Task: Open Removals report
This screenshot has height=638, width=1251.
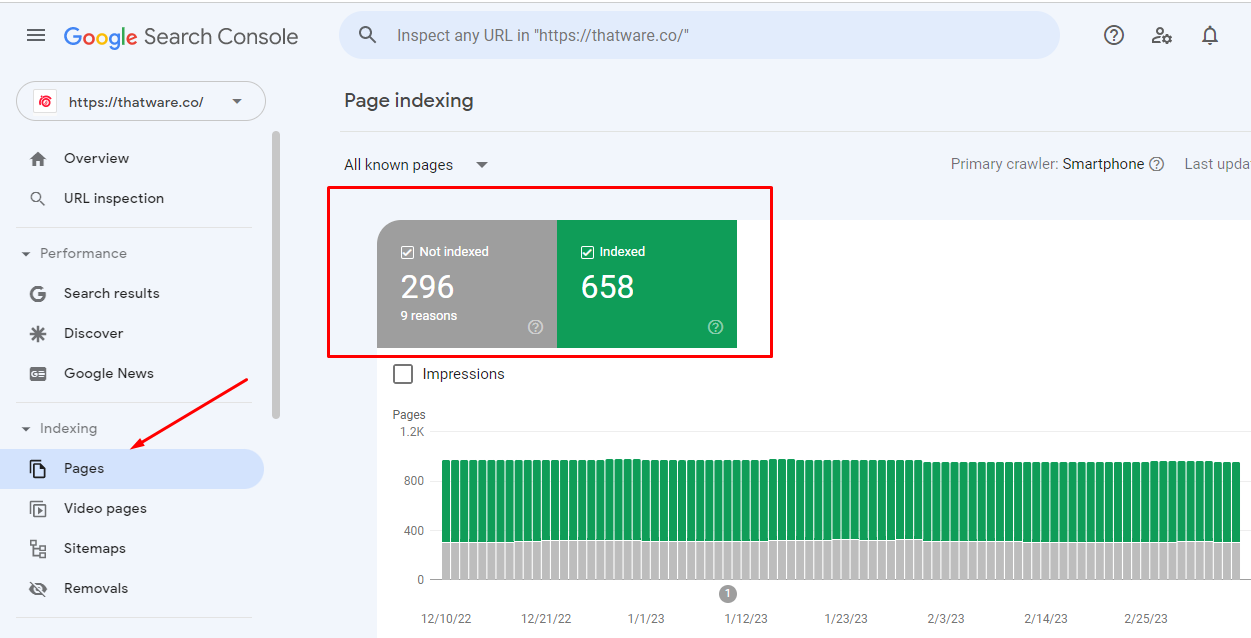Action: (x=132, y=589)
